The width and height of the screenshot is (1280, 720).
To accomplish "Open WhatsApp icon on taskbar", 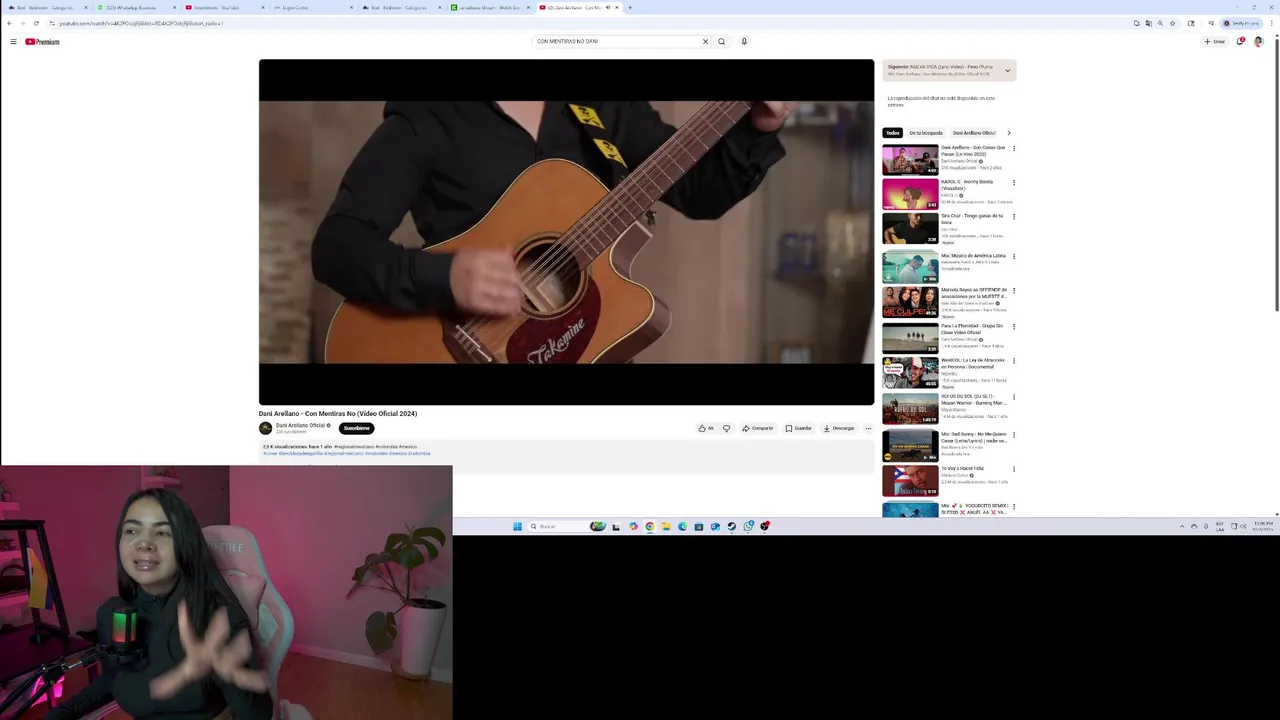I will (x=748, y=526).
